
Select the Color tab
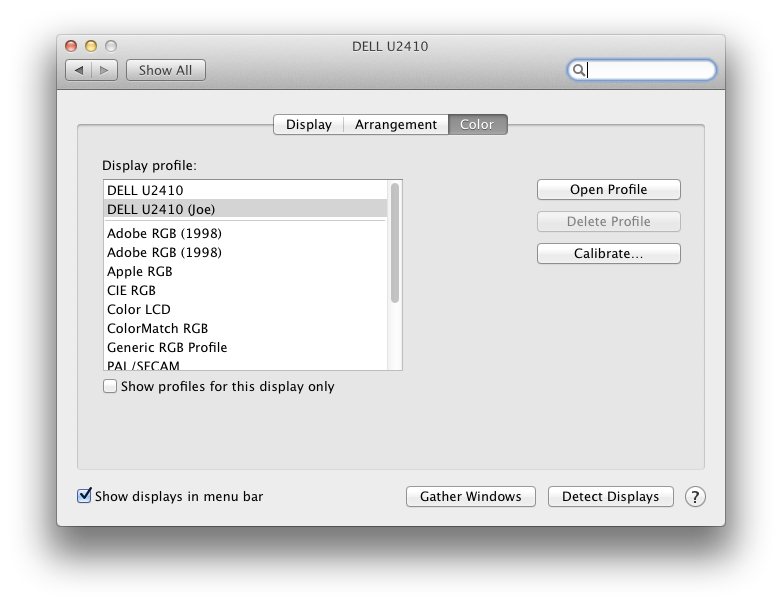pos(477,124)
